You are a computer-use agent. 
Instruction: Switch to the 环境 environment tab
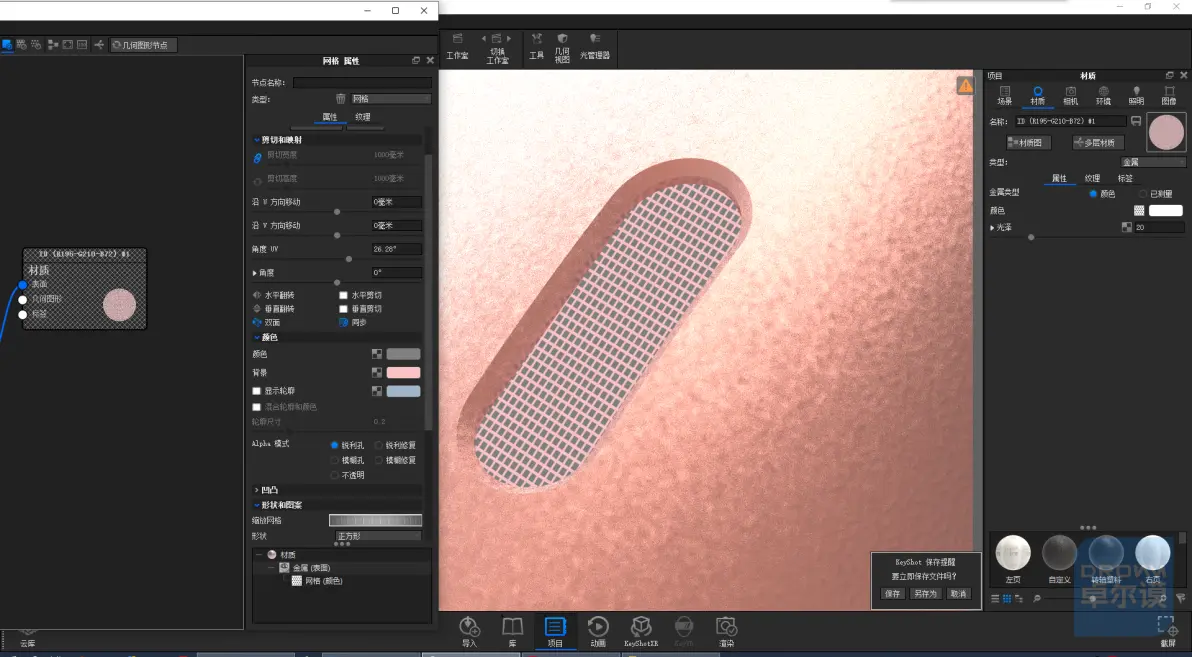(x=1103, y=96)
